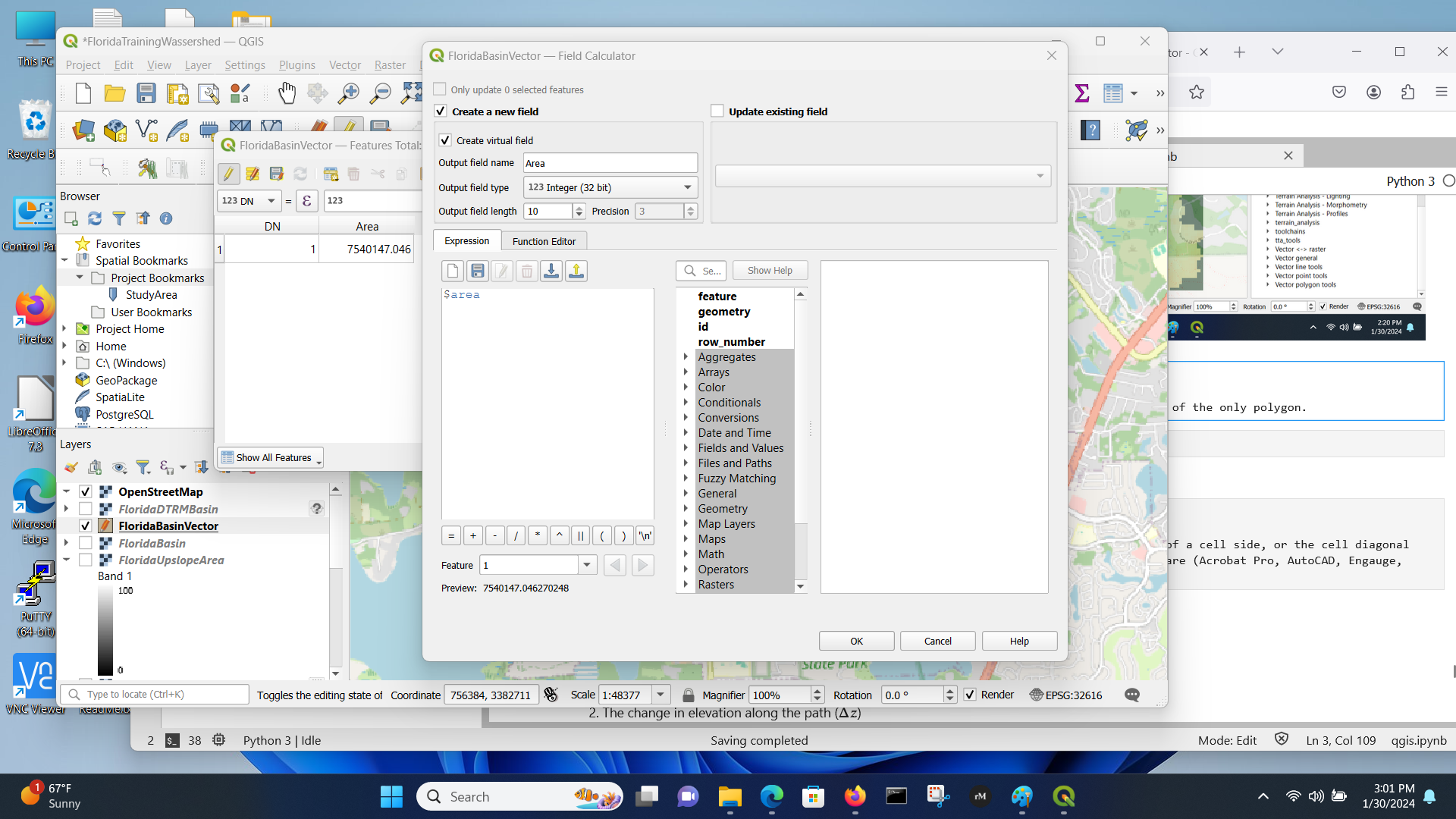Toggle OpenStreetMap layer visibility

[x=86, y=492]
